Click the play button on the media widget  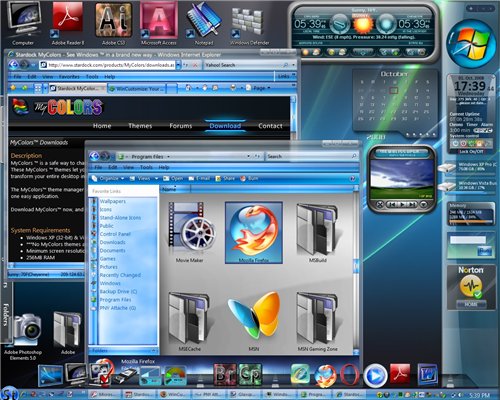402,204
